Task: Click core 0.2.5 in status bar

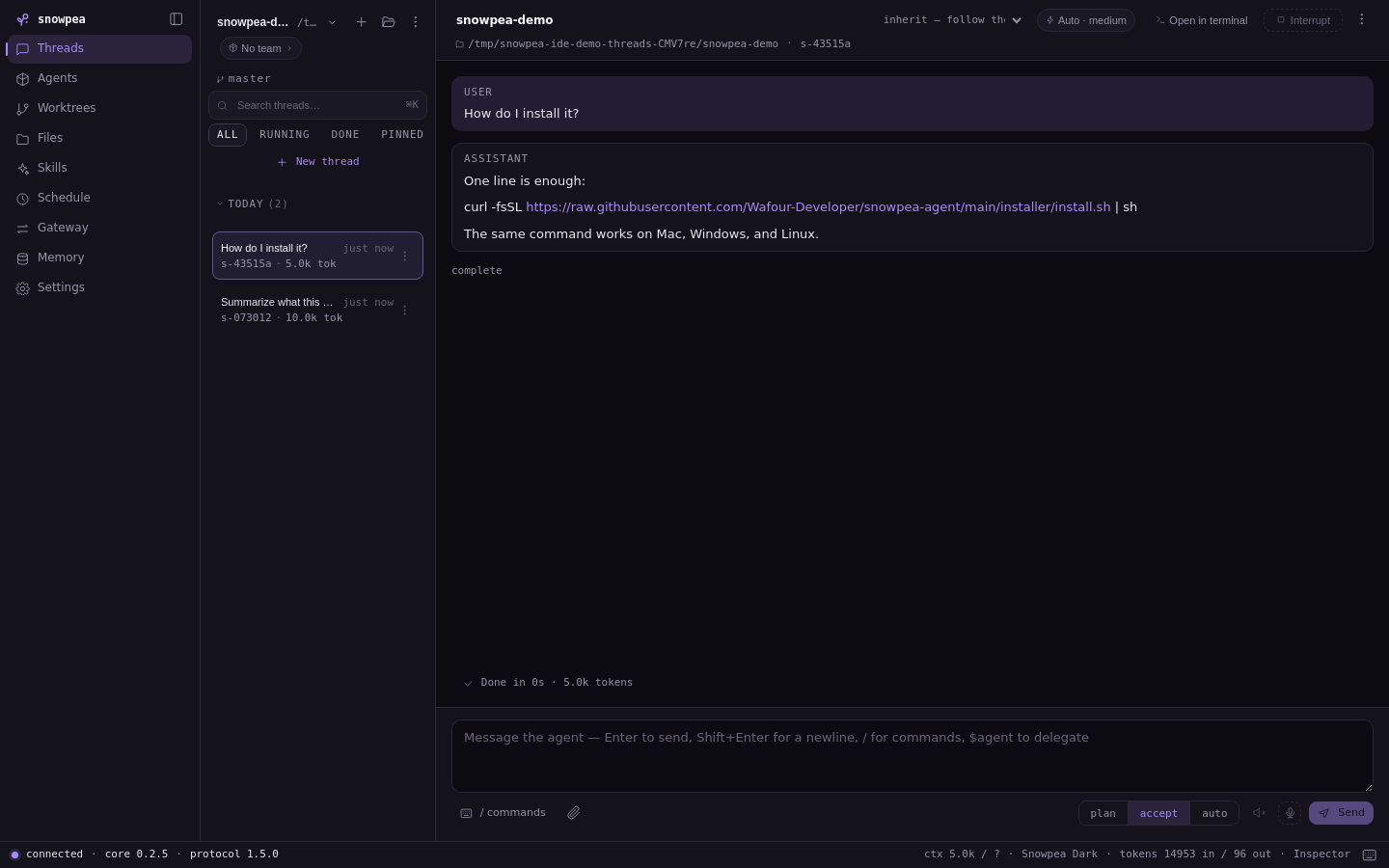Action: tap(136, 854)
